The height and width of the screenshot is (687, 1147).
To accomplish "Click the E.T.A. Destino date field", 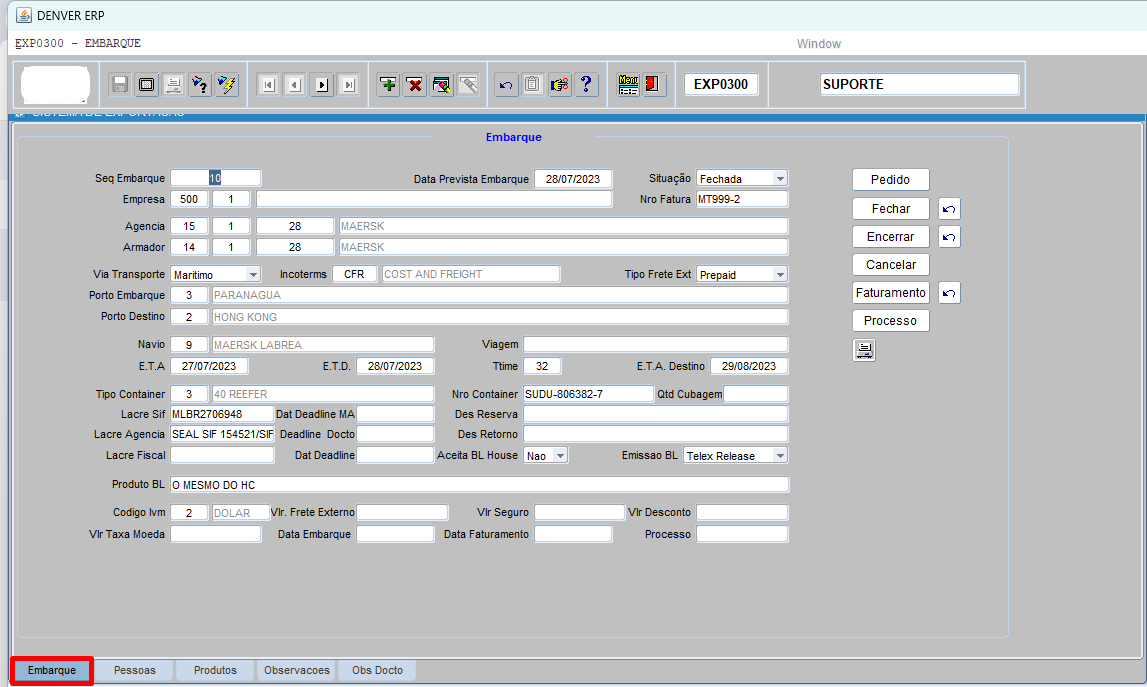I will 749,366.
